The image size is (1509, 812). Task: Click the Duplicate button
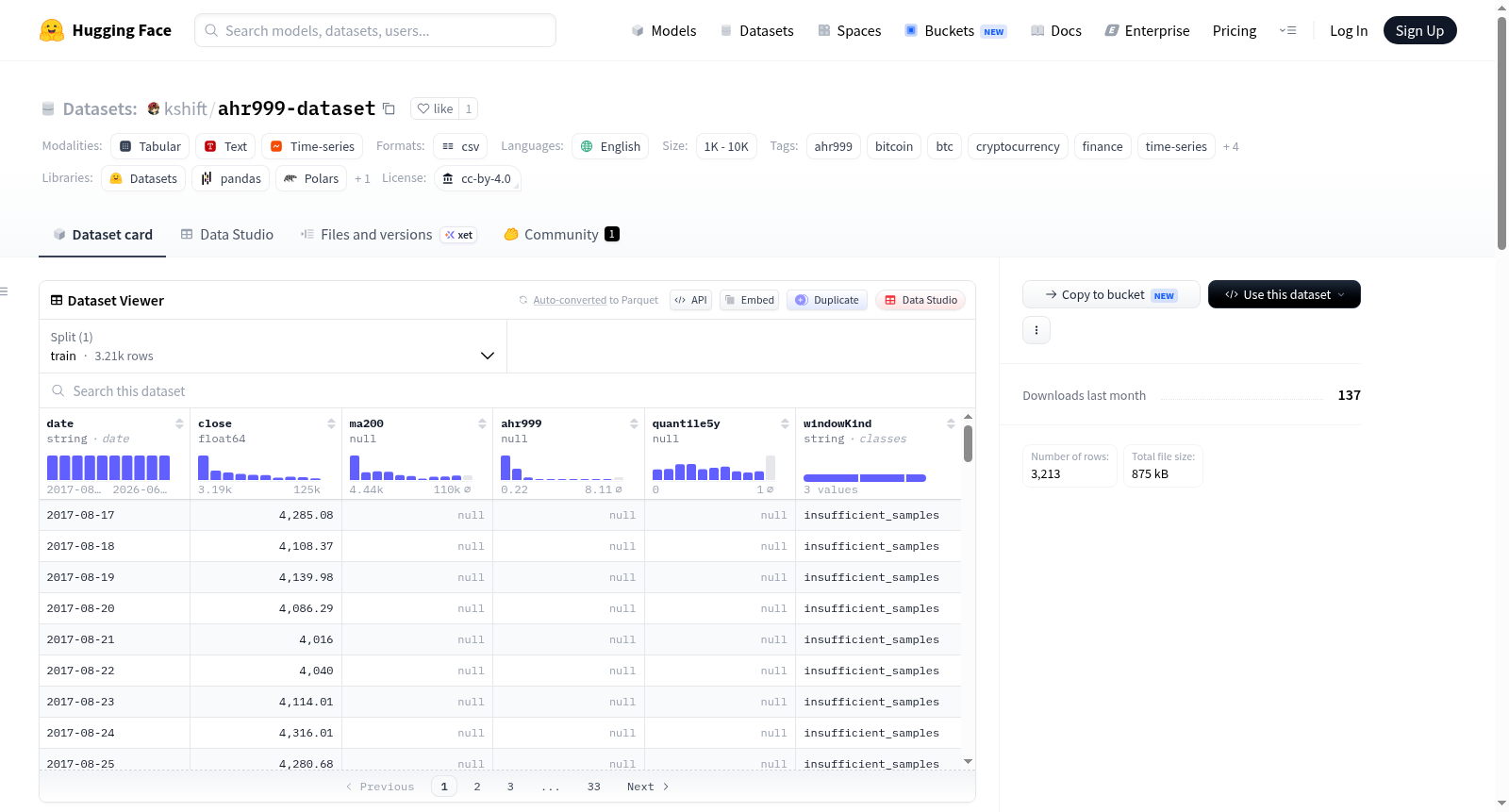pos(827,300)
